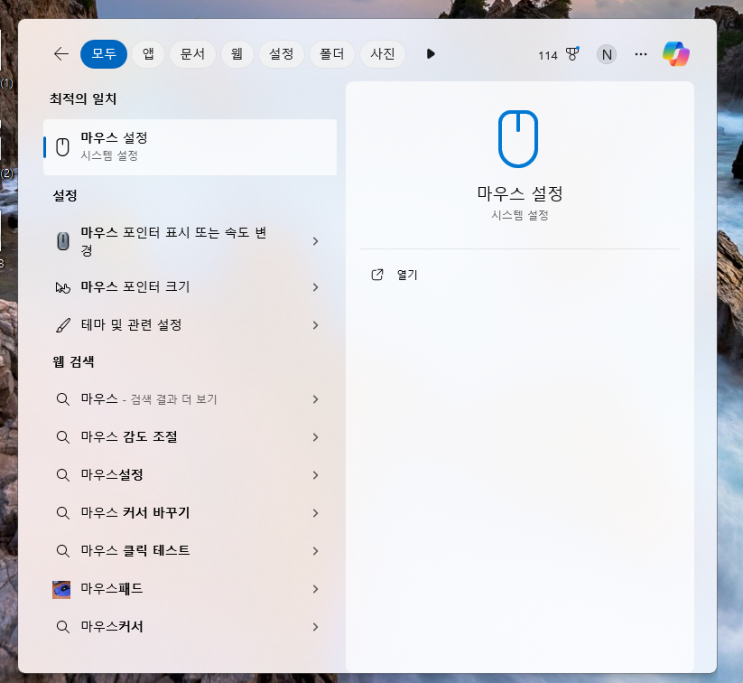Expand chevron for 마우스 커서 바꾸기
This screenshot has width=743, height=683.
(316, 513)
